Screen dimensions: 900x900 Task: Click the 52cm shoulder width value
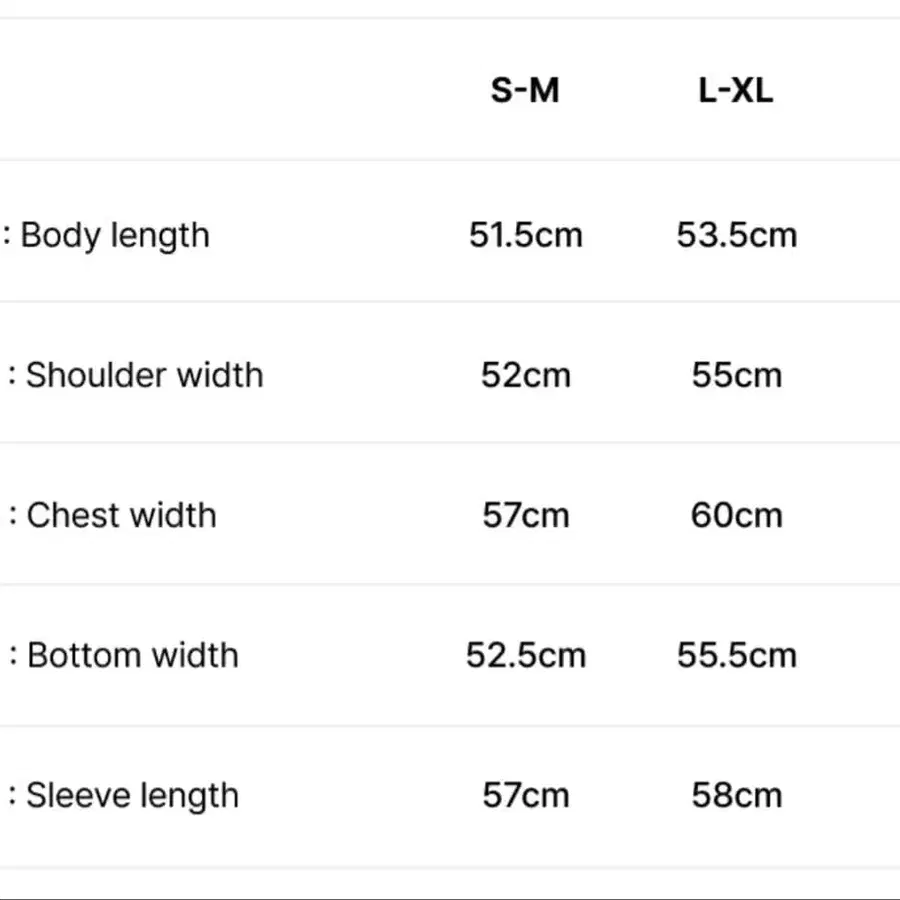[525, 376]
